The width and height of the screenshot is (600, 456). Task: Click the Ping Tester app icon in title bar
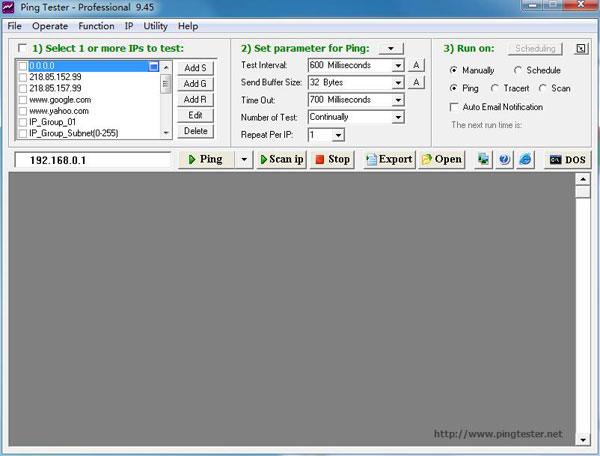8,7
